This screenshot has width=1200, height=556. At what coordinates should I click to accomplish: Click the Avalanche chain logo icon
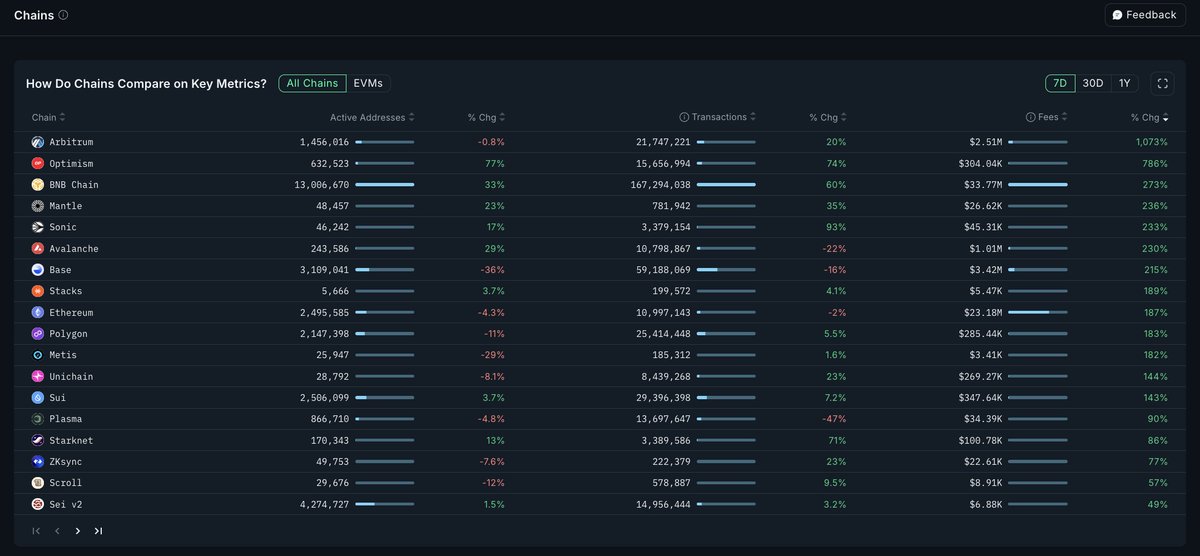coord(38,248)
